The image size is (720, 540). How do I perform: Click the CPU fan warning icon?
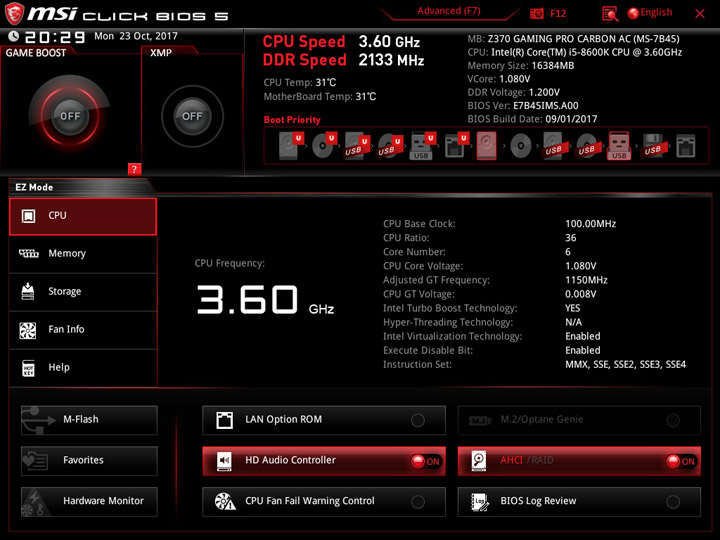click(x=225, y=501)
